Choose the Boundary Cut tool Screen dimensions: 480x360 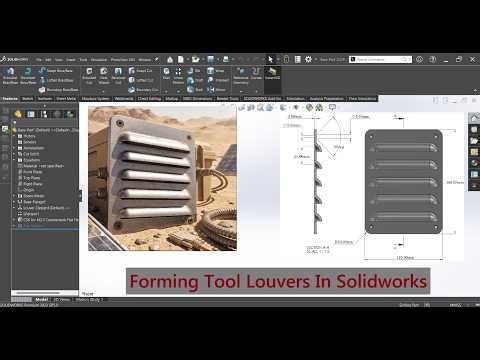click(143, 90)
